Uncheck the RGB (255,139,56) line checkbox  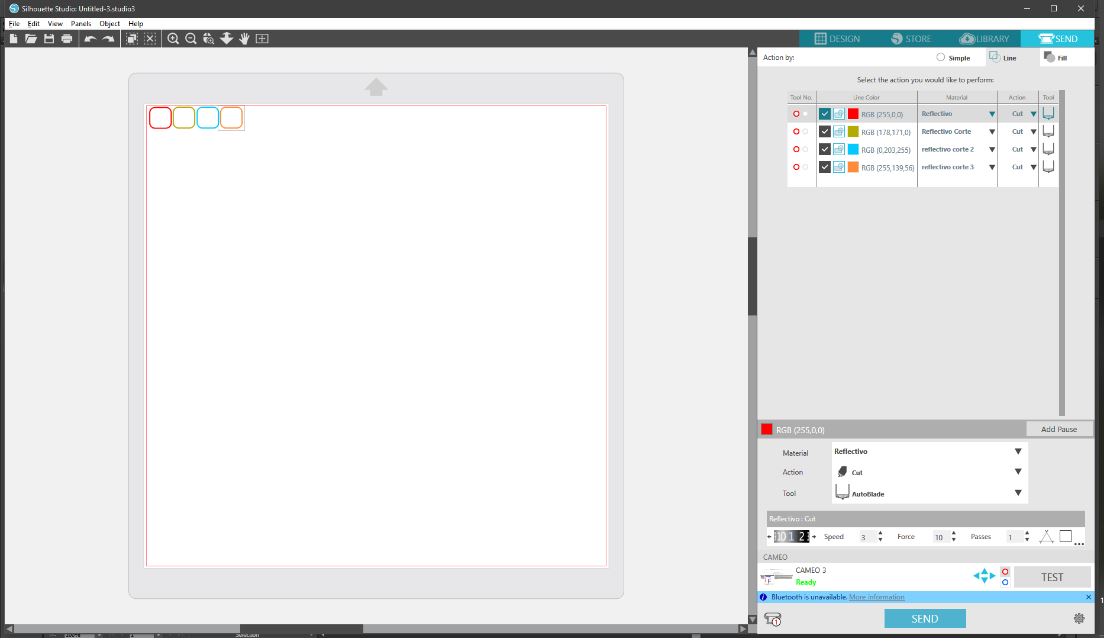(824, 167)
